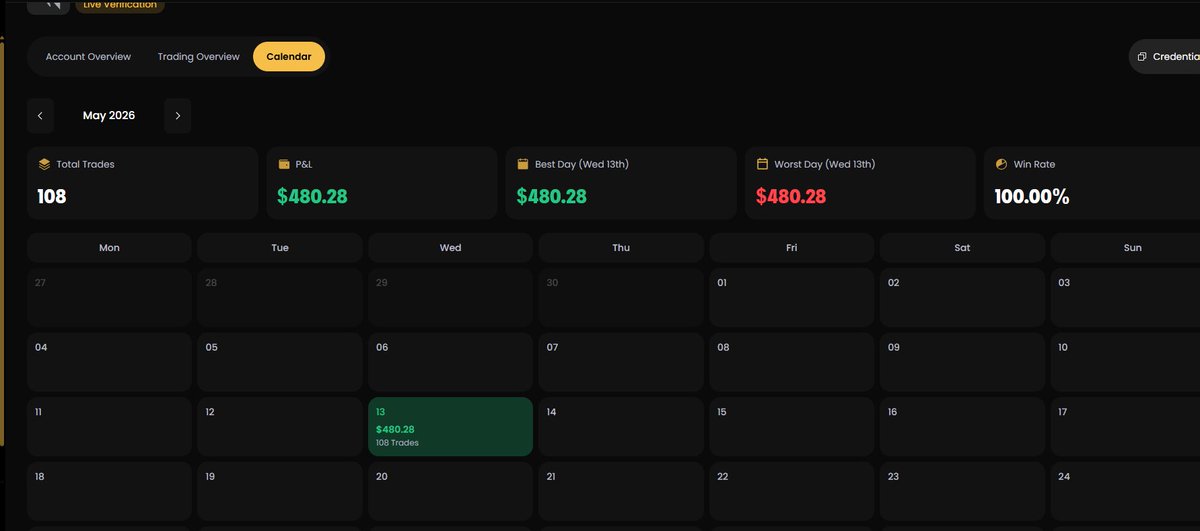The height and width of the screenshot is (531, 1200).
Task: Click the Total Trades card label
Action: pyautogui.click(x=86, y=164)
